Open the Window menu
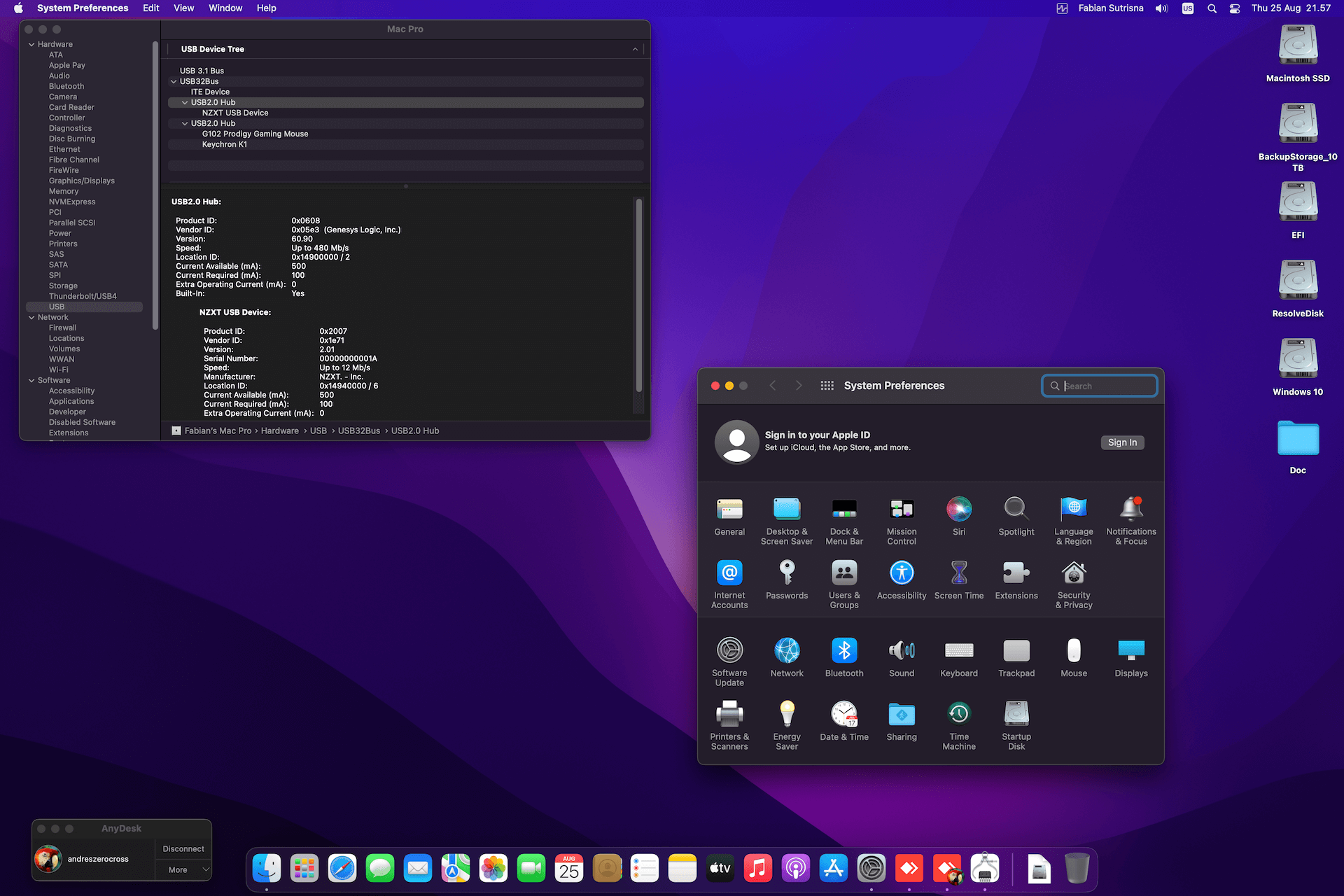 [225, 8]
